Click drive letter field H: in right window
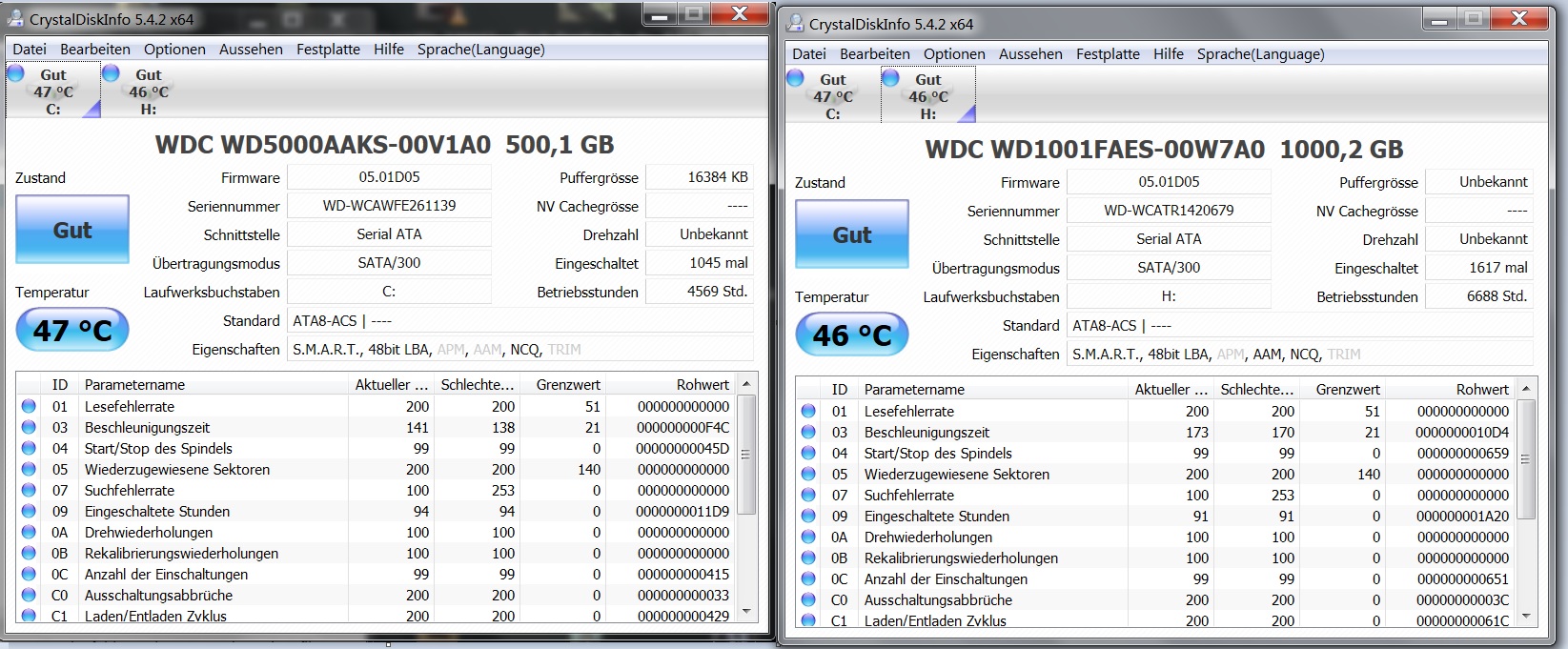 [x=1169, y=296]
